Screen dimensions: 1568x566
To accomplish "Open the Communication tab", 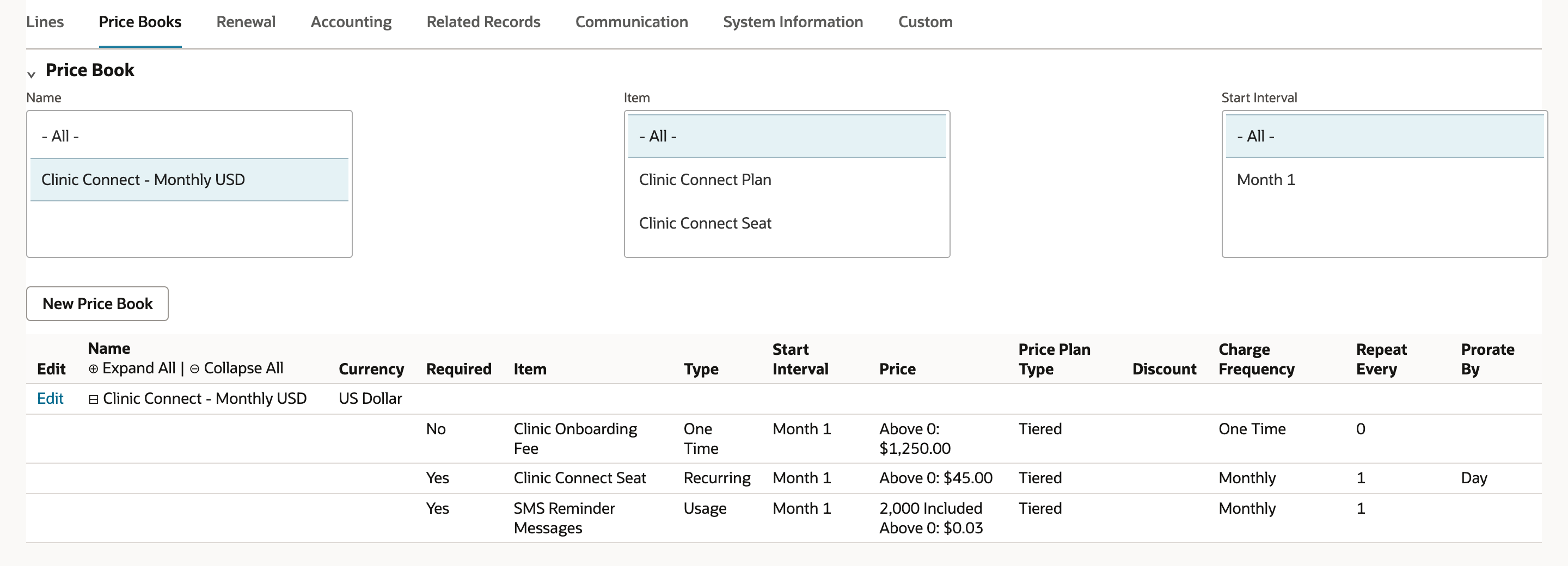I will 632,22.
